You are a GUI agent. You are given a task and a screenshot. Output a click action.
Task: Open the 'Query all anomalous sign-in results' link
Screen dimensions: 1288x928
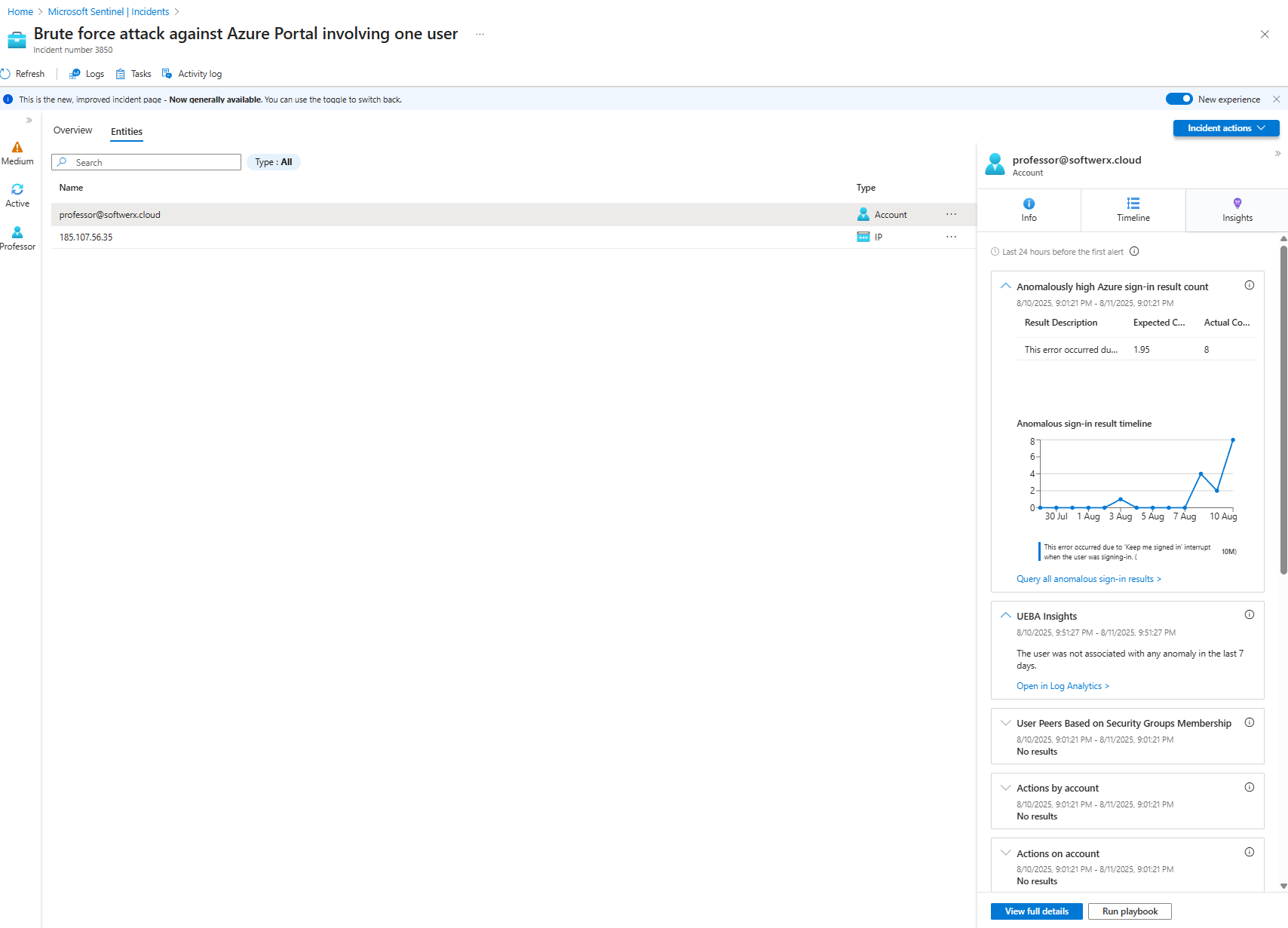coord(1089,579)
